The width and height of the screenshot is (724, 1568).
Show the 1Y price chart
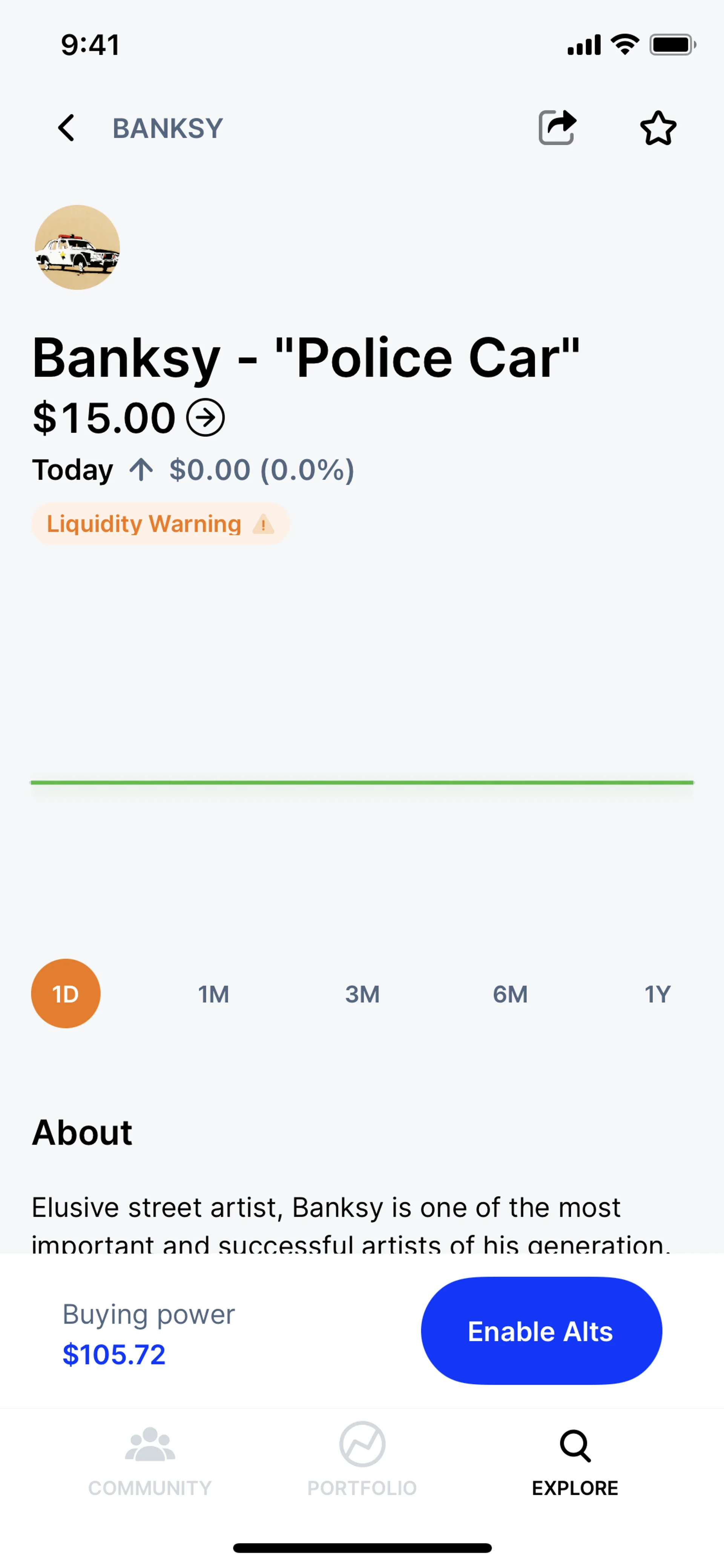pos(657,994)
